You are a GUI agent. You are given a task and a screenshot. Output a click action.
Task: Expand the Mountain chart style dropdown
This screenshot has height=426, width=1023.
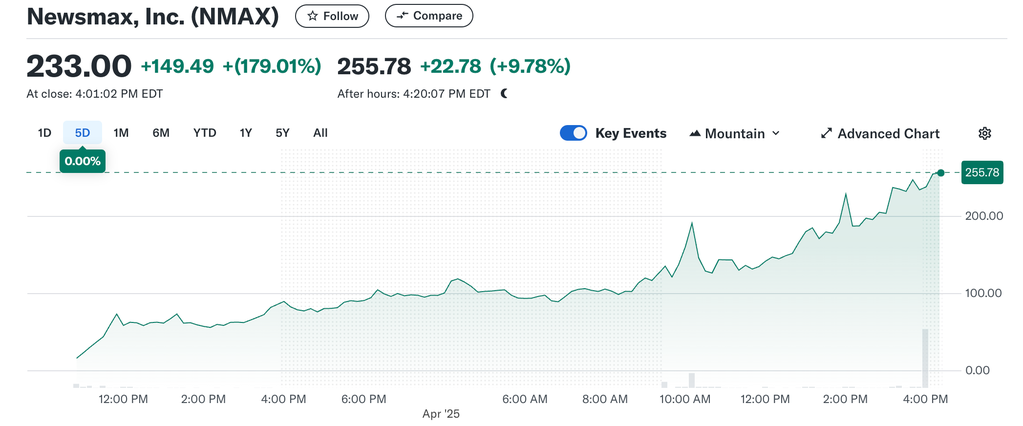tap(735, 134)
